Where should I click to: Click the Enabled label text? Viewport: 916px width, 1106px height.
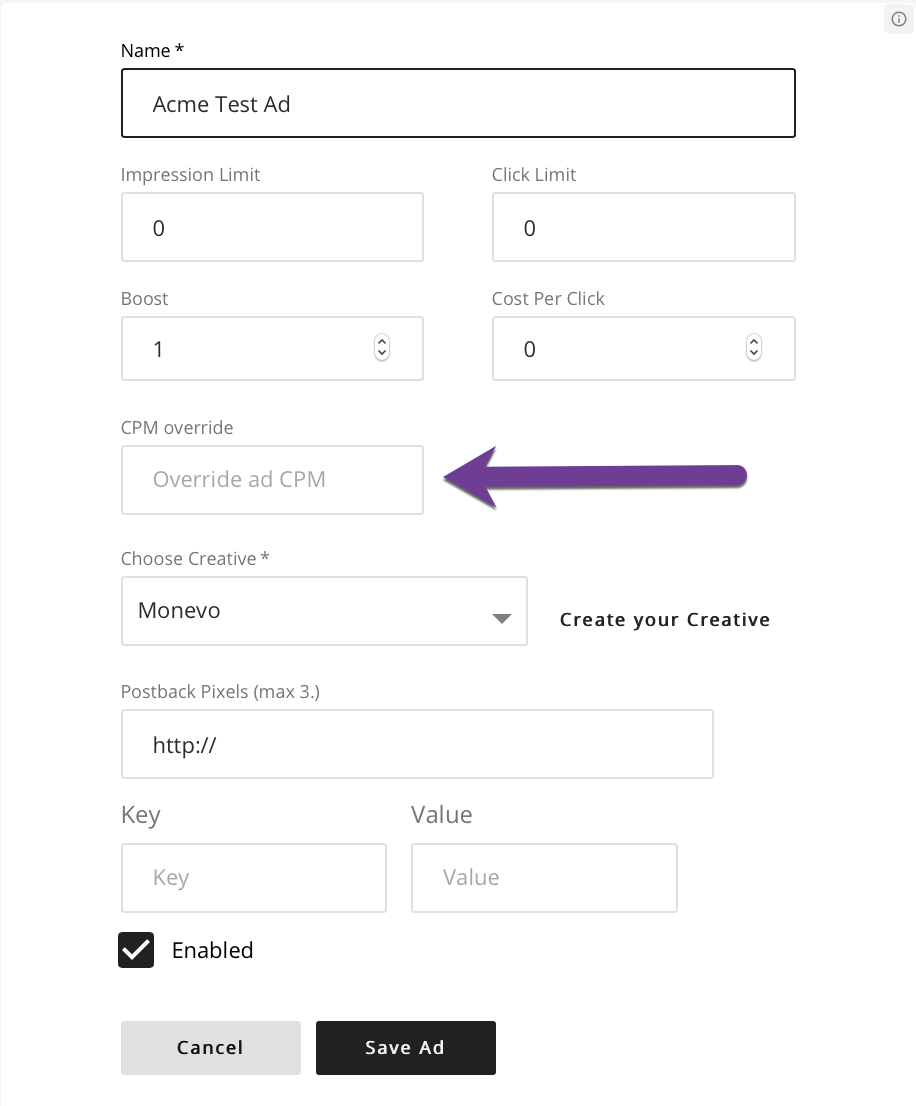click(x=212, y=950)
